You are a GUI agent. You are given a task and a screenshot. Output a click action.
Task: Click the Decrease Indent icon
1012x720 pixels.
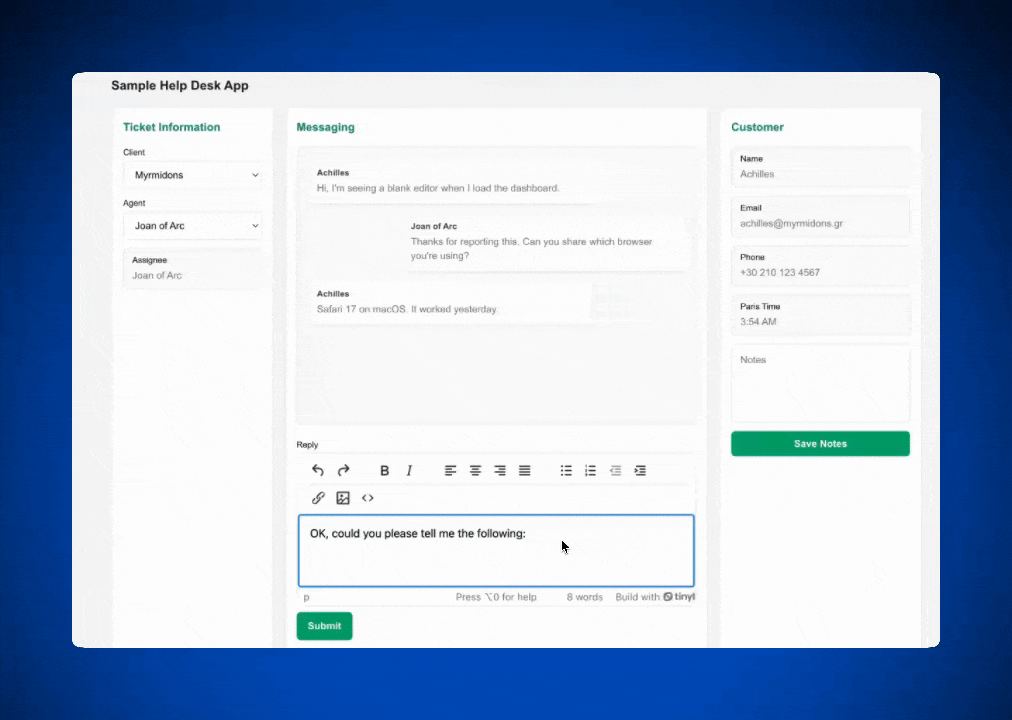pyautogui.click(x=615, y=470)
